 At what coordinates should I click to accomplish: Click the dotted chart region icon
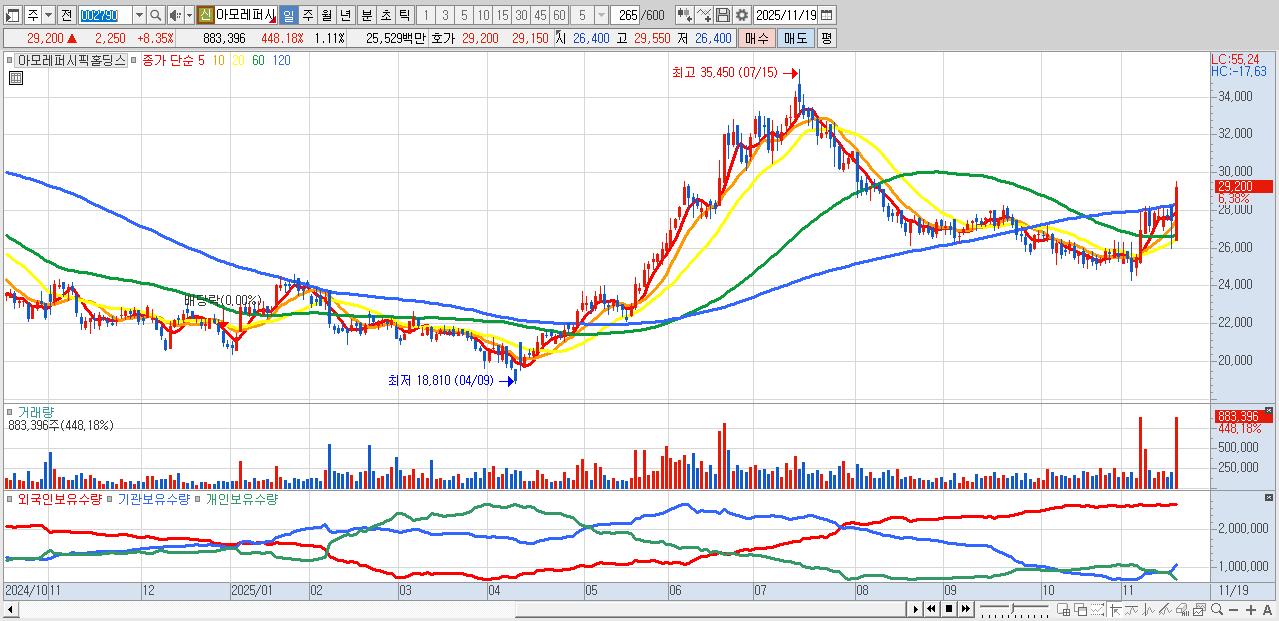pyautogui.click(x=1098, y=609)
